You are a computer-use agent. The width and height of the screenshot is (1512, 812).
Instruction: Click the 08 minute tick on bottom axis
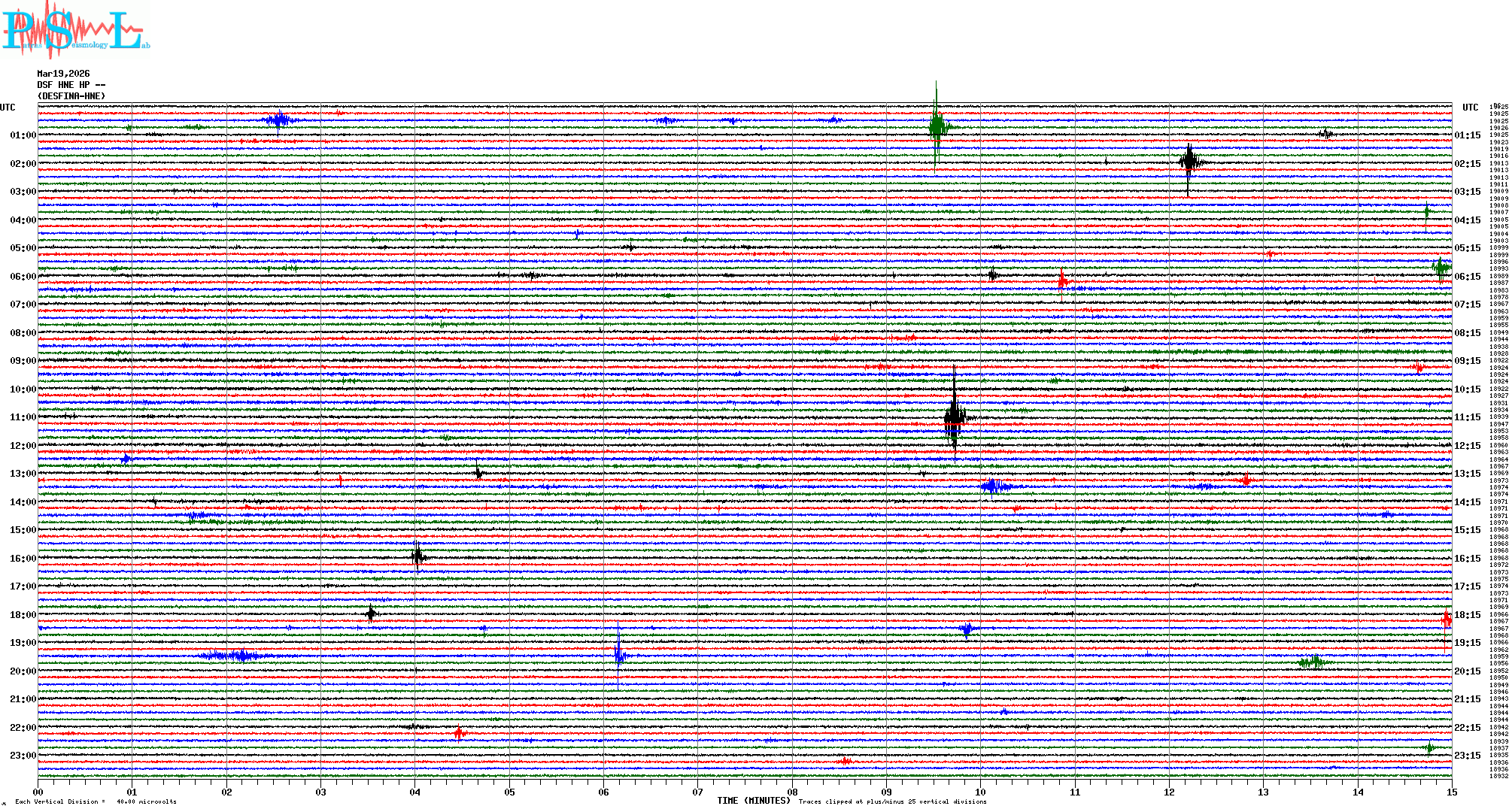[792, 792]
